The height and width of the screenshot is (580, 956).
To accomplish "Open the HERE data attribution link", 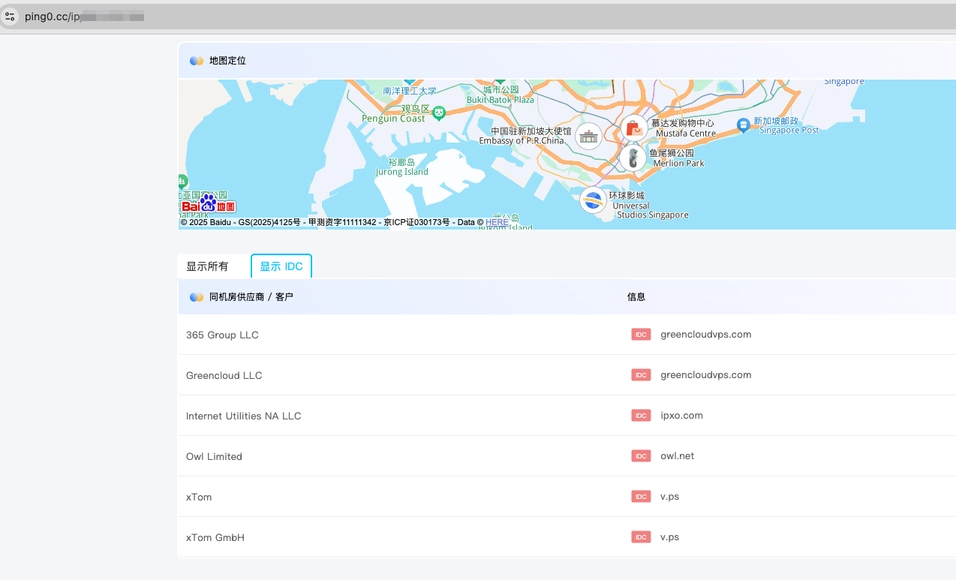I will [496, 223].
